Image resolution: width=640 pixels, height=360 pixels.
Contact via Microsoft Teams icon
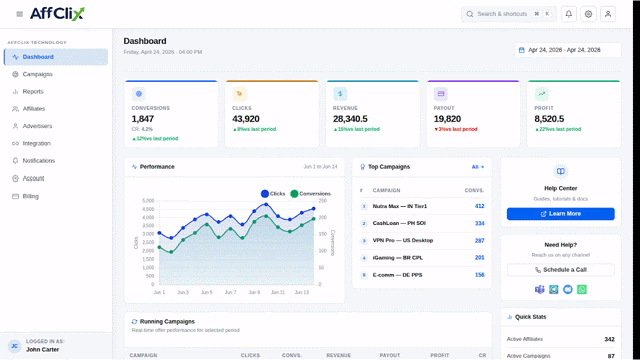(540, 289)
